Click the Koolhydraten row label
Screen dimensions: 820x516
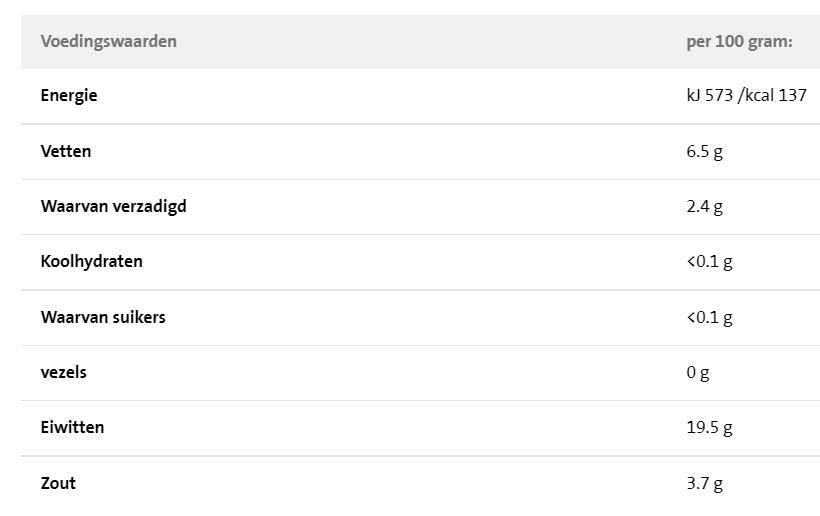[x=91, y=261]
